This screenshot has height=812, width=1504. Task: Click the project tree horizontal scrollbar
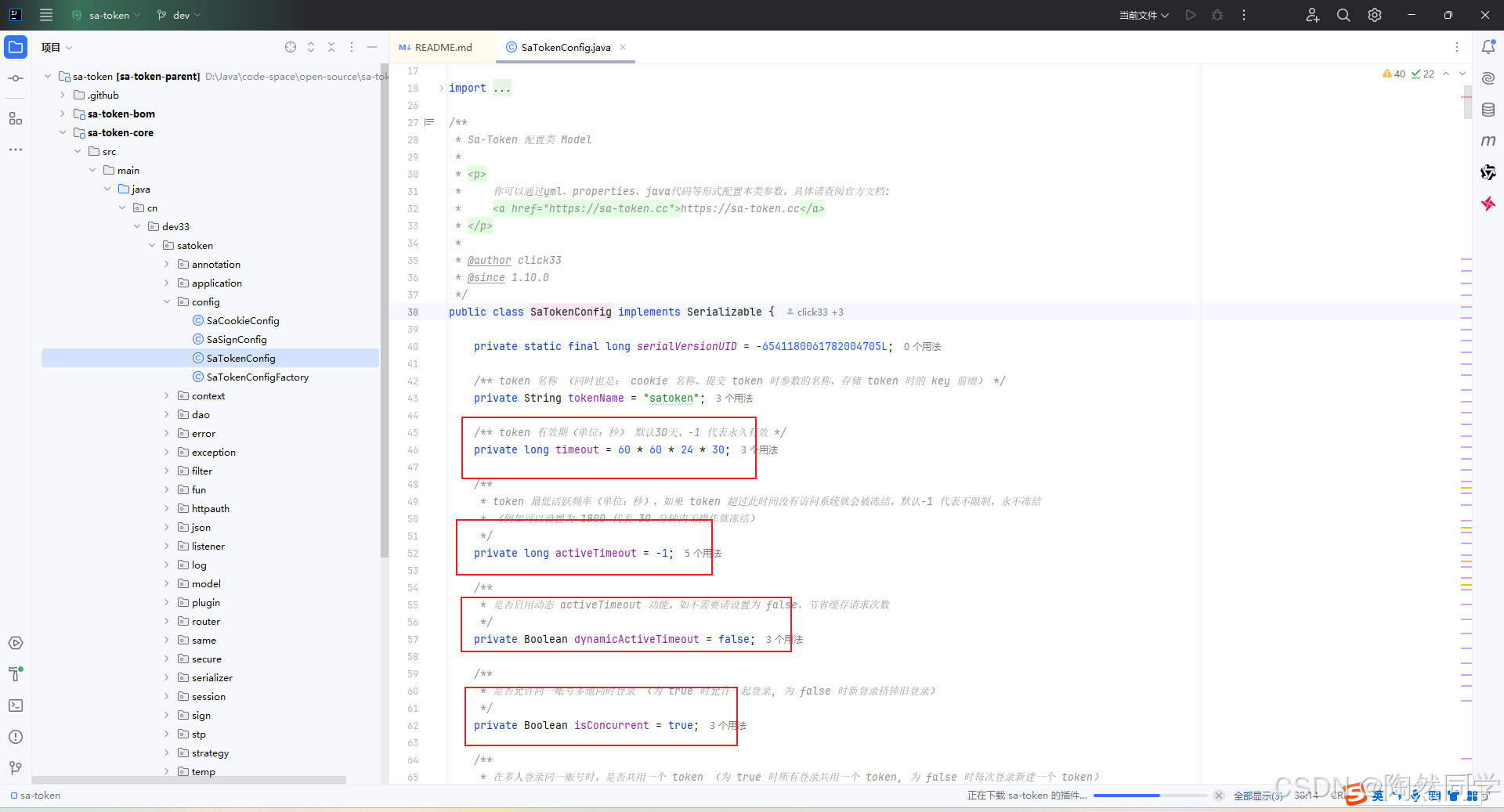[x=189, y=780]
